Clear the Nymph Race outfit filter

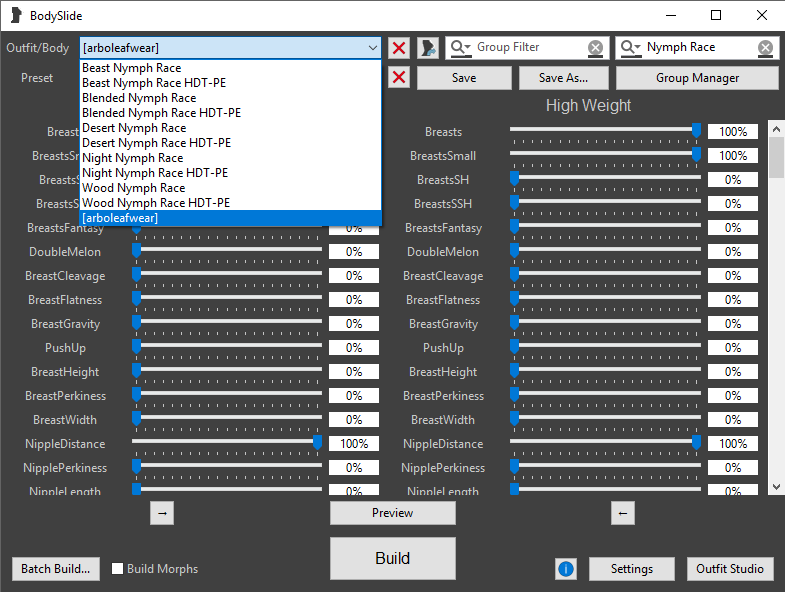765,48
